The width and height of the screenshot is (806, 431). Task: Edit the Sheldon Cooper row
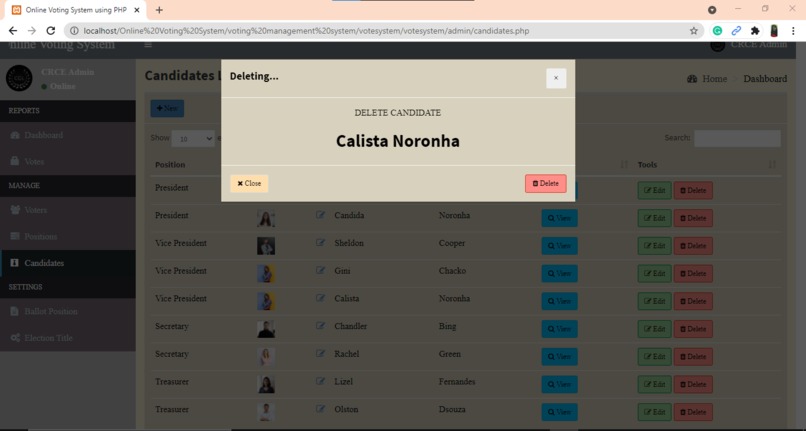(x=654, y=246)
